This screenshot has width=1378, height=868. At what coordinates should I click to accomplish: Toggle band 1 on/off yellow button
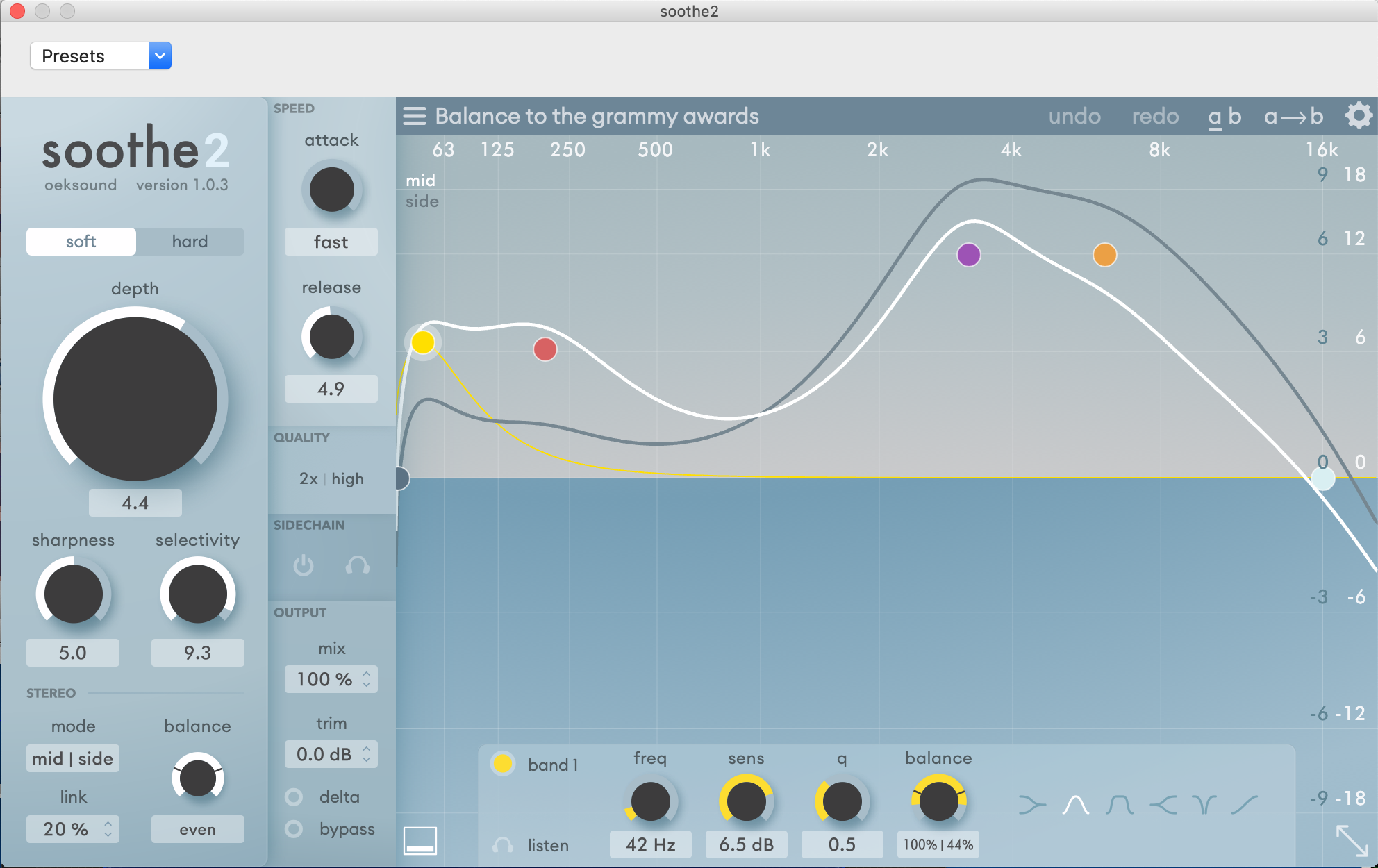(x=502, y=765)
